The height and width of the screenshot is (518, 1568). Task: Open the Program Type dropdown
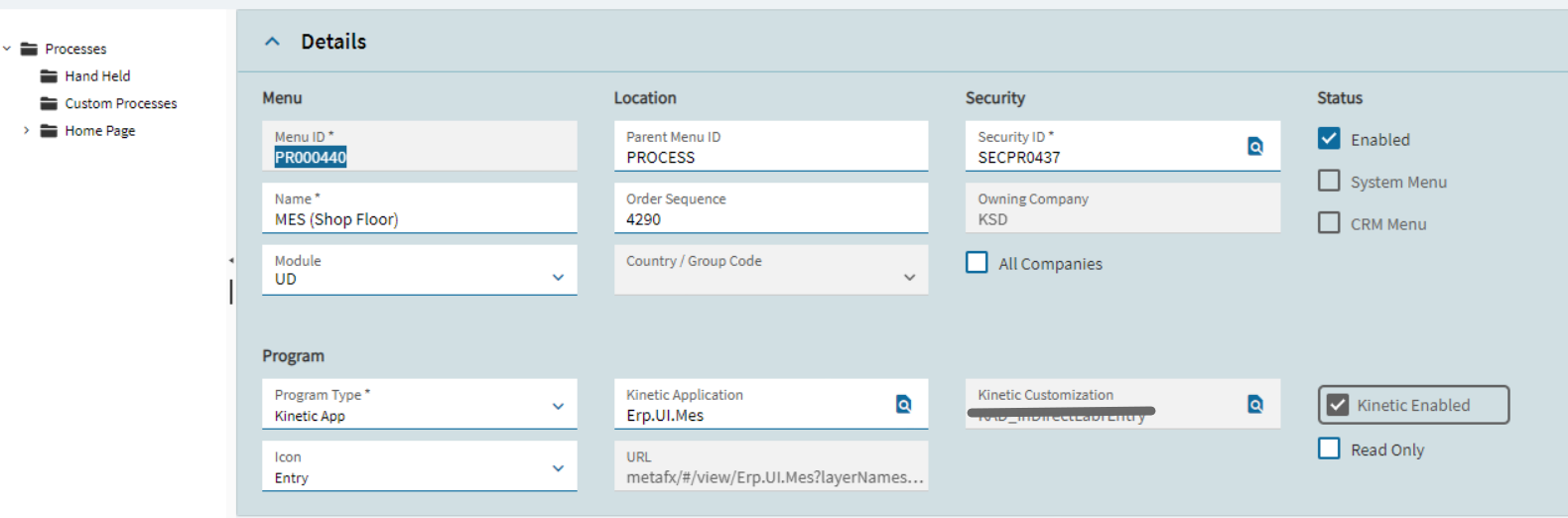tap(419, 404)
